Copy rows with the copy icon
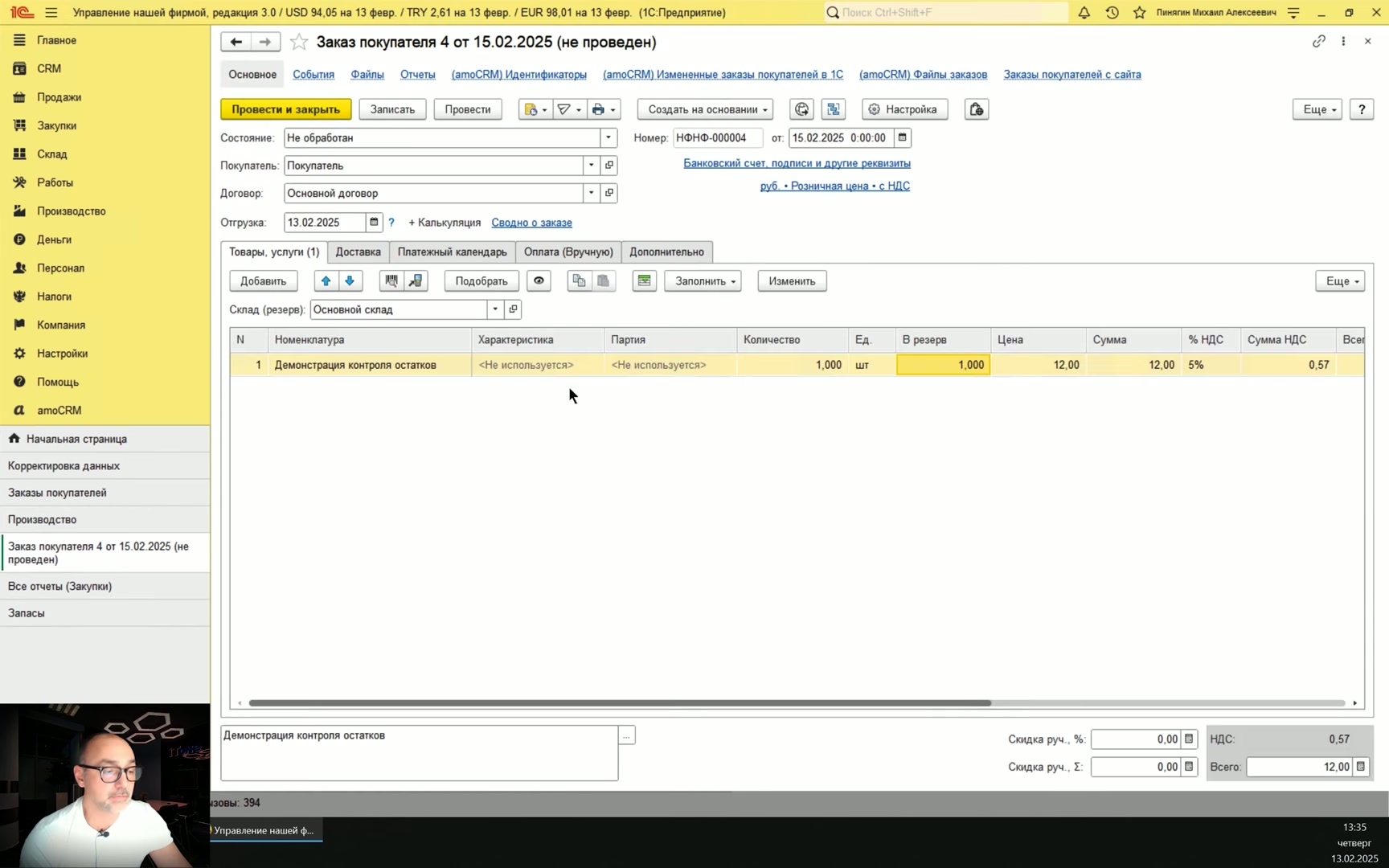Image resolution: width=1389 pixels, height=868 pixels. click(579, 280)
